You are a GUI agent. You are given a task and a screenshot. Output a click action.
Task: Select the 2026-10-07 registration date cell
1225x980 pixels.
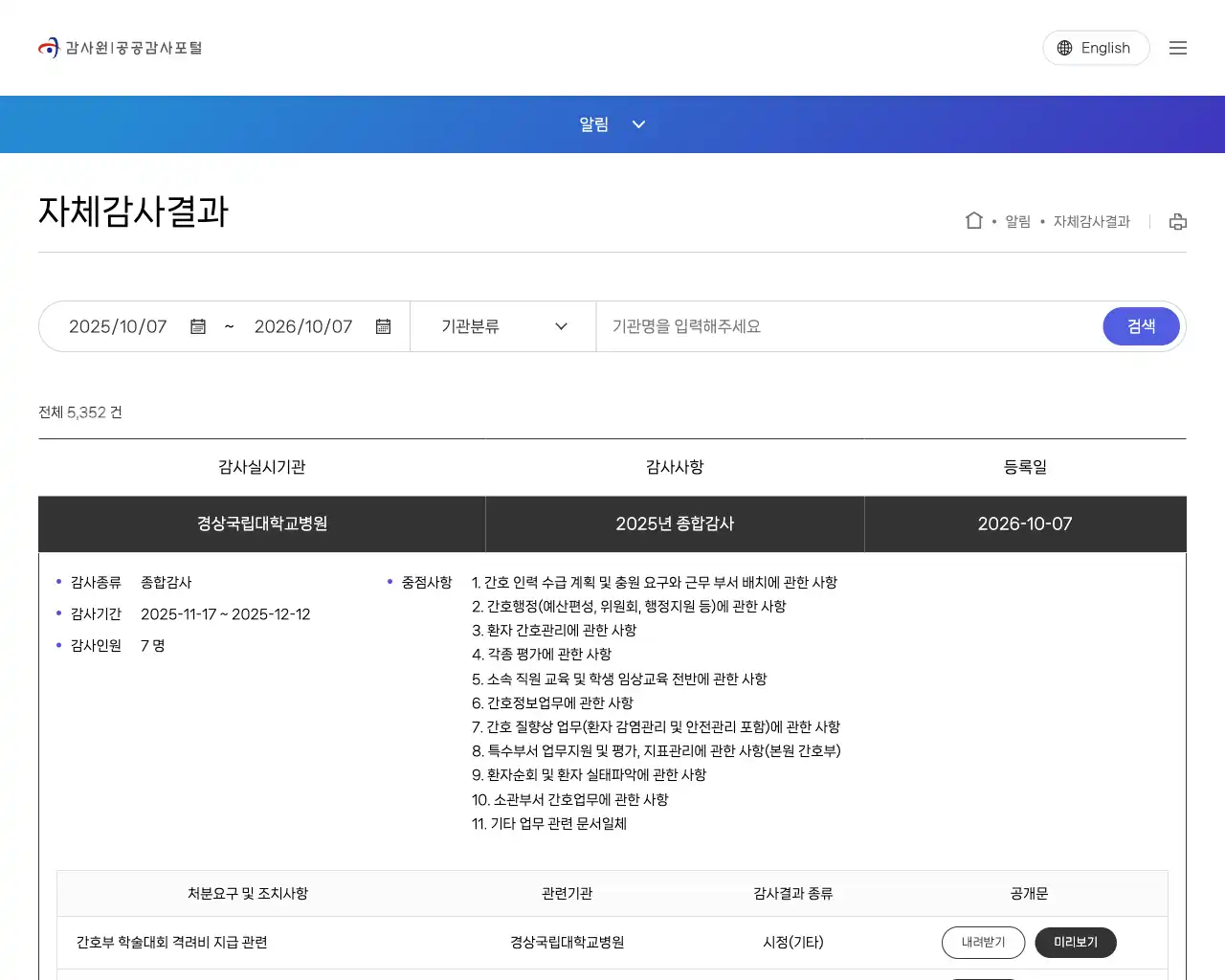[1025, 523]
